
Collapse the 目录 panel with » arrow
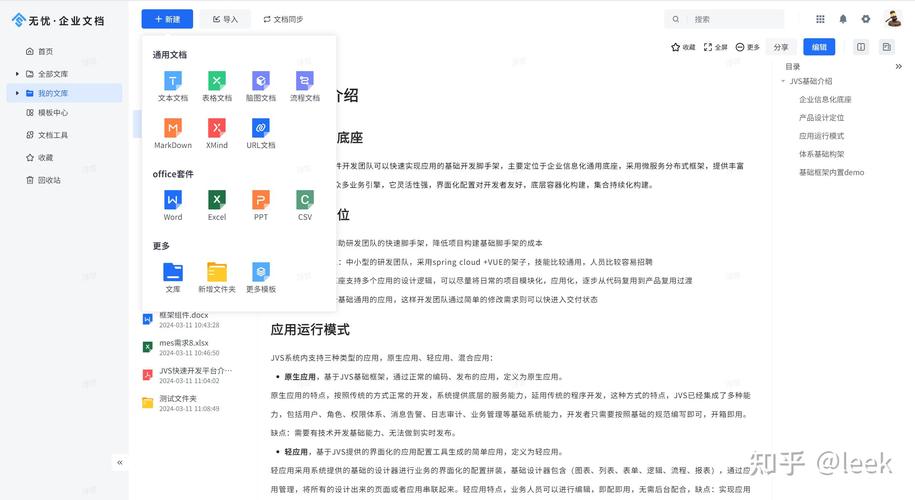click(x=899, y=67)
